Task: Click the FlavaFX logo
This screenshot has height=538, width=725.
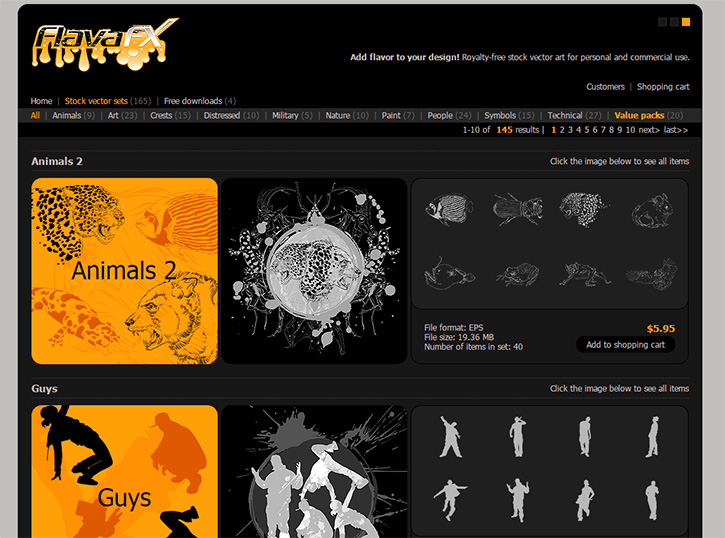Action: (x=105, y=44)
